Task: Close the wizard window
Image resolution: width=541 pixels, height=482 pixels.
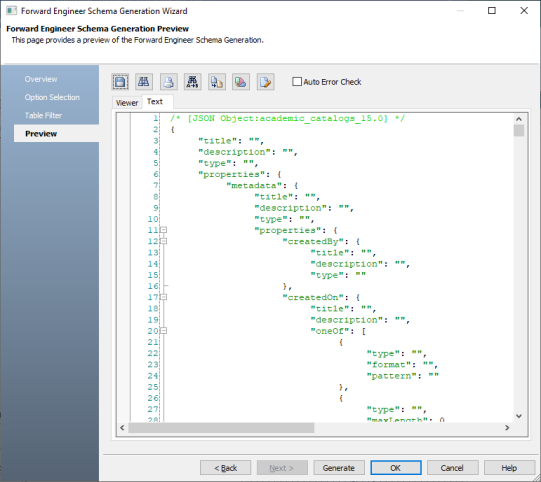Action: coord(524,11)
